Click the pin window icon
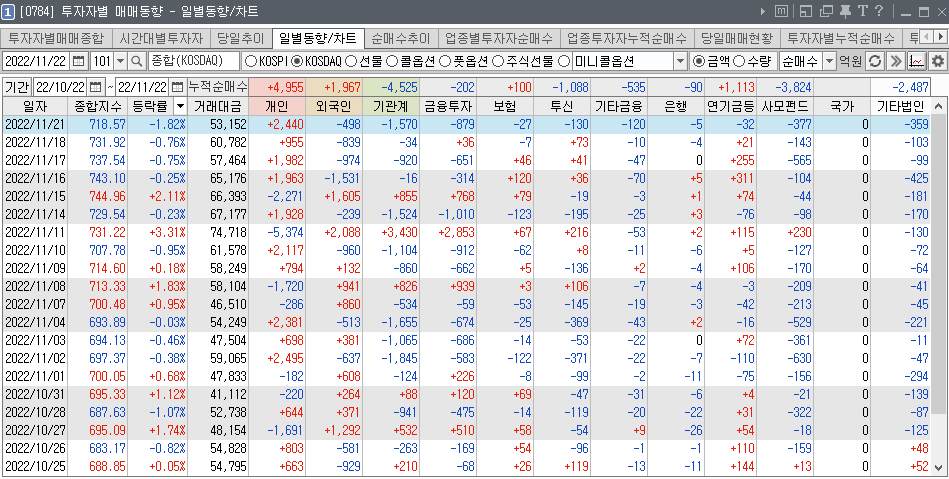 [846, 11]
